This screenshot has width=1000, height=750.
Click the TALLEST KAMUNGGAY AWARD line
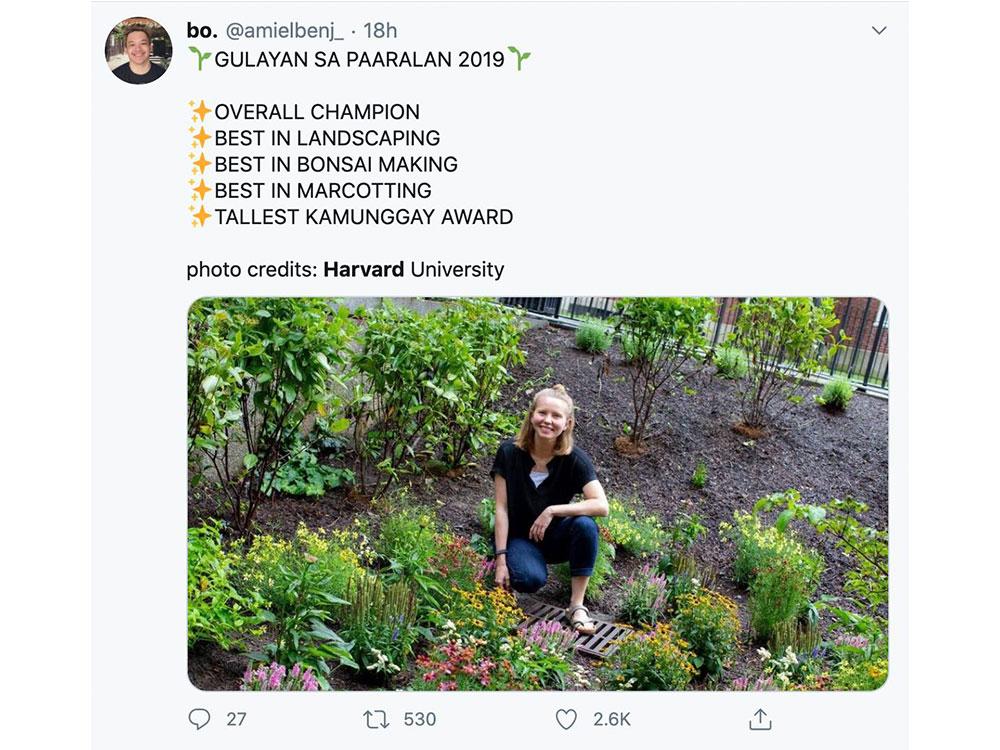pyautogui.click(x=363, y=216)
